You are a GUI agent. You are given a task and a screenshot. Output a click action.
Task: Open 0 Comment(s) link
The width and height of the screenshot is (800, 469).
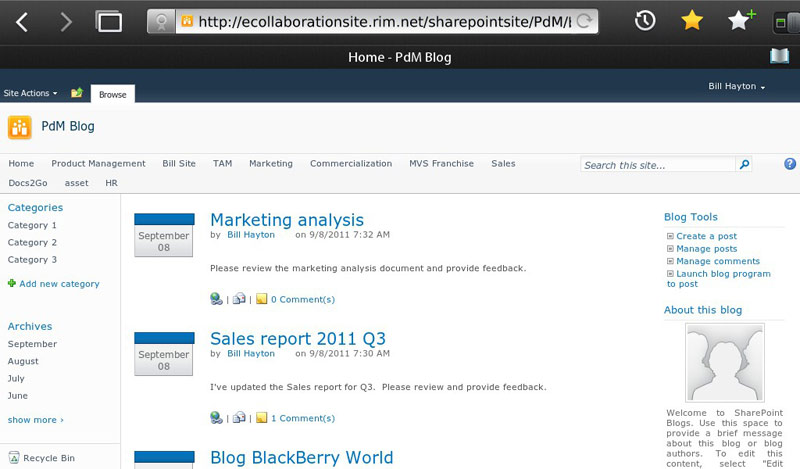tap(303, 300)
